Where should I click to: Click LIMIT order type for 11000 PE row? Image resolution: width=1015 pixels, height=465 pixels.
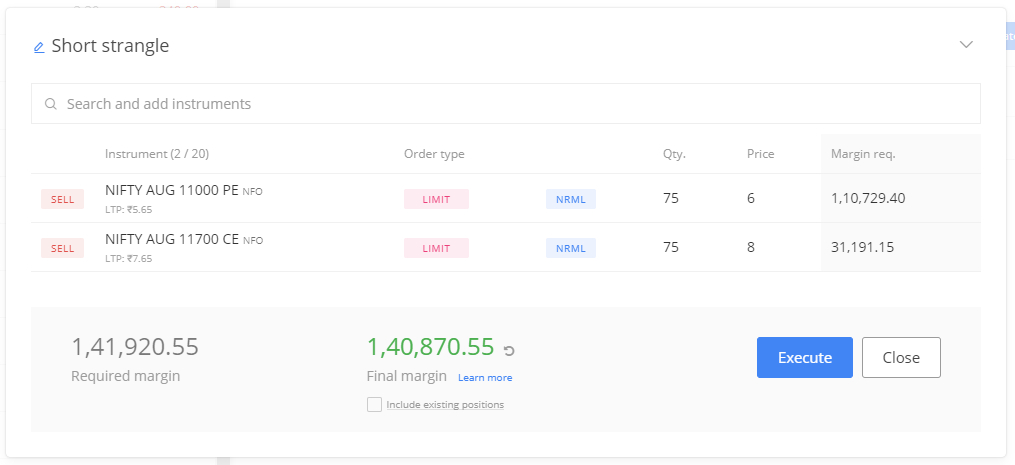[x=436, y=199]
